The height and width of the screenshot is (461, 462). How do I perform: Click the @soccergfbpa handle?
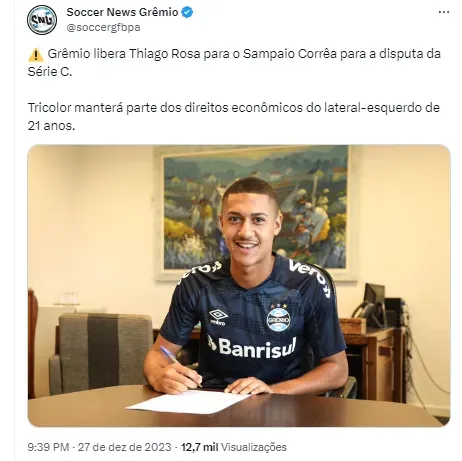(103, 27)
